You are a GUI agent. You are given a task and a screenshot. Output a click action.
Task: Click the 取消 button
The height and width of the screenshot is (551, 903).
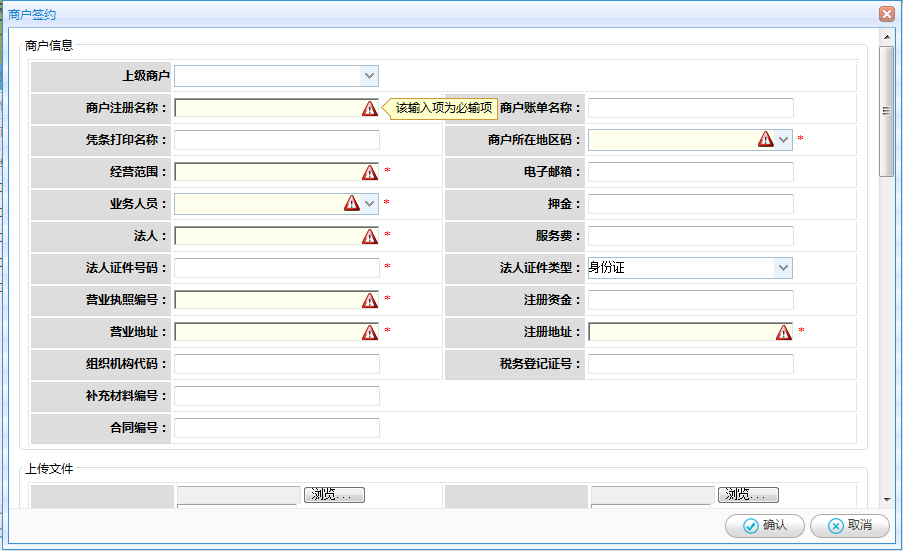tap(849, 526)
